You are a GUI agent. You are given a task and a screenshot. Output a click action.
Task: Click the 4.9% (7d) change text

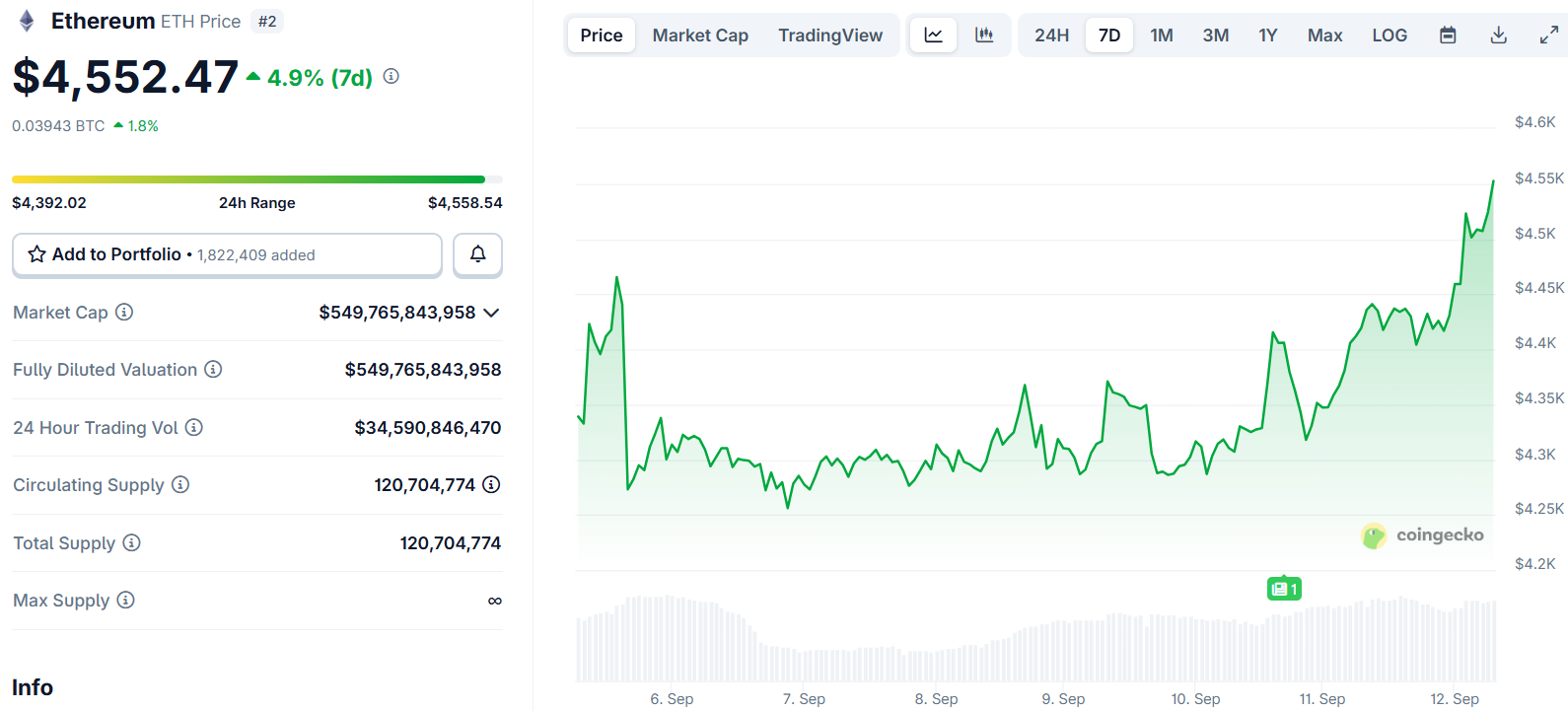321,77
